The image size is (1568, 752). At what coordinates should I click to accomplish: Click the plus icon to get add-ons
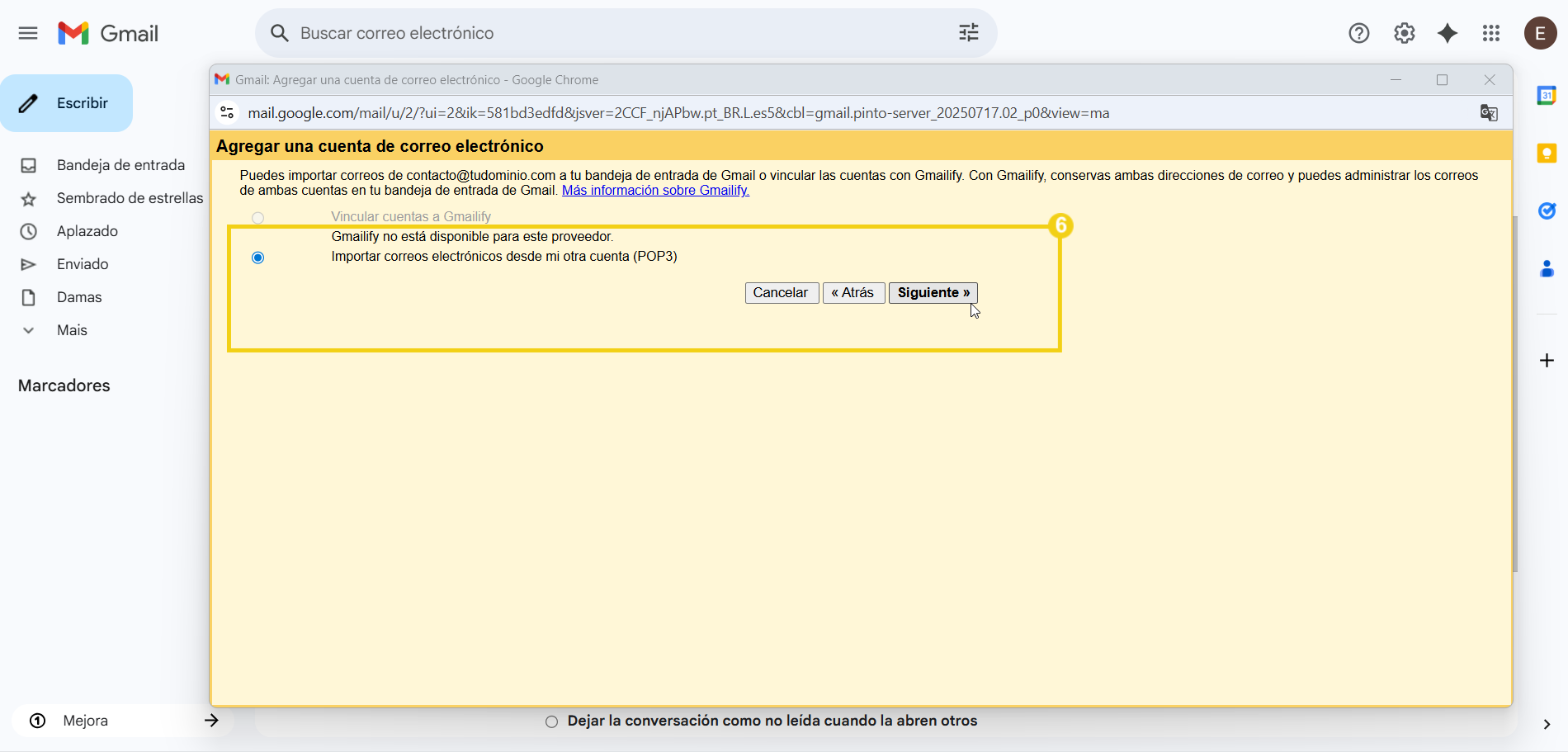pyautogui.click(x=1547, y=361)
